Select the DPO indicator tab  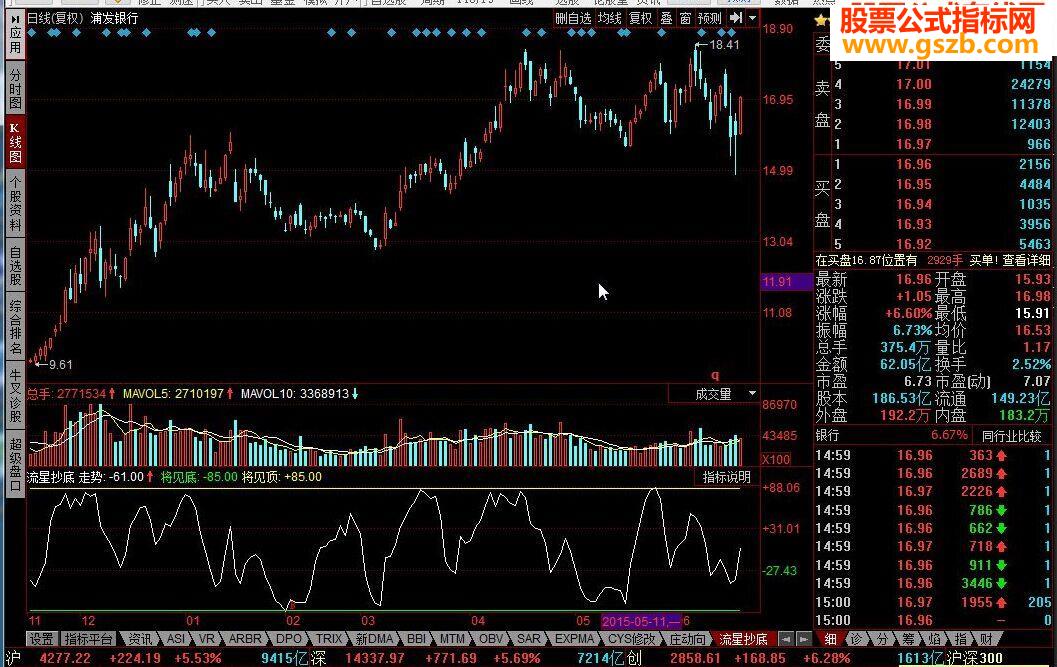click(289, 639)
